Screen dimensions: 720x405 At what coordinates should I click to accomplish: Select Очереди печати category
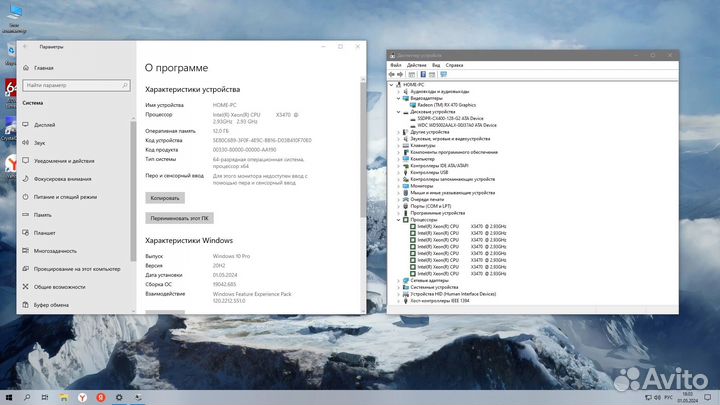pyautogui.click(x=427, y=200)
